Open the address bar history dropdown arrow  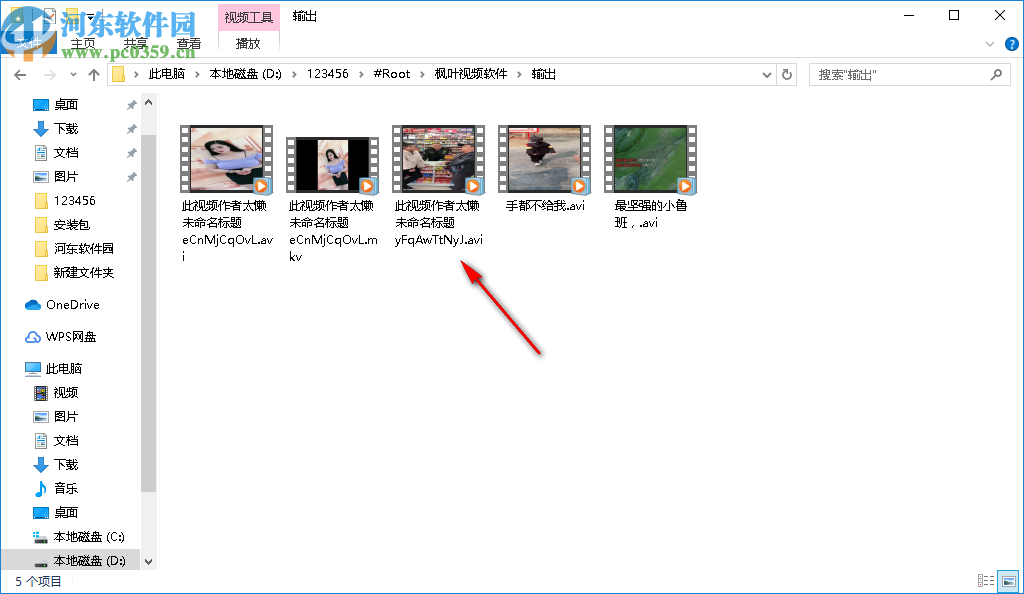tap(766, 74)
